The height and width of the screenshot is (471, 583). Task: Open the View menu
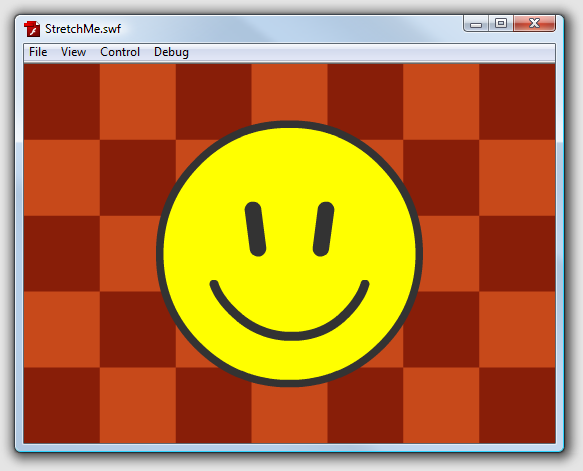click(x=73, y=52)
